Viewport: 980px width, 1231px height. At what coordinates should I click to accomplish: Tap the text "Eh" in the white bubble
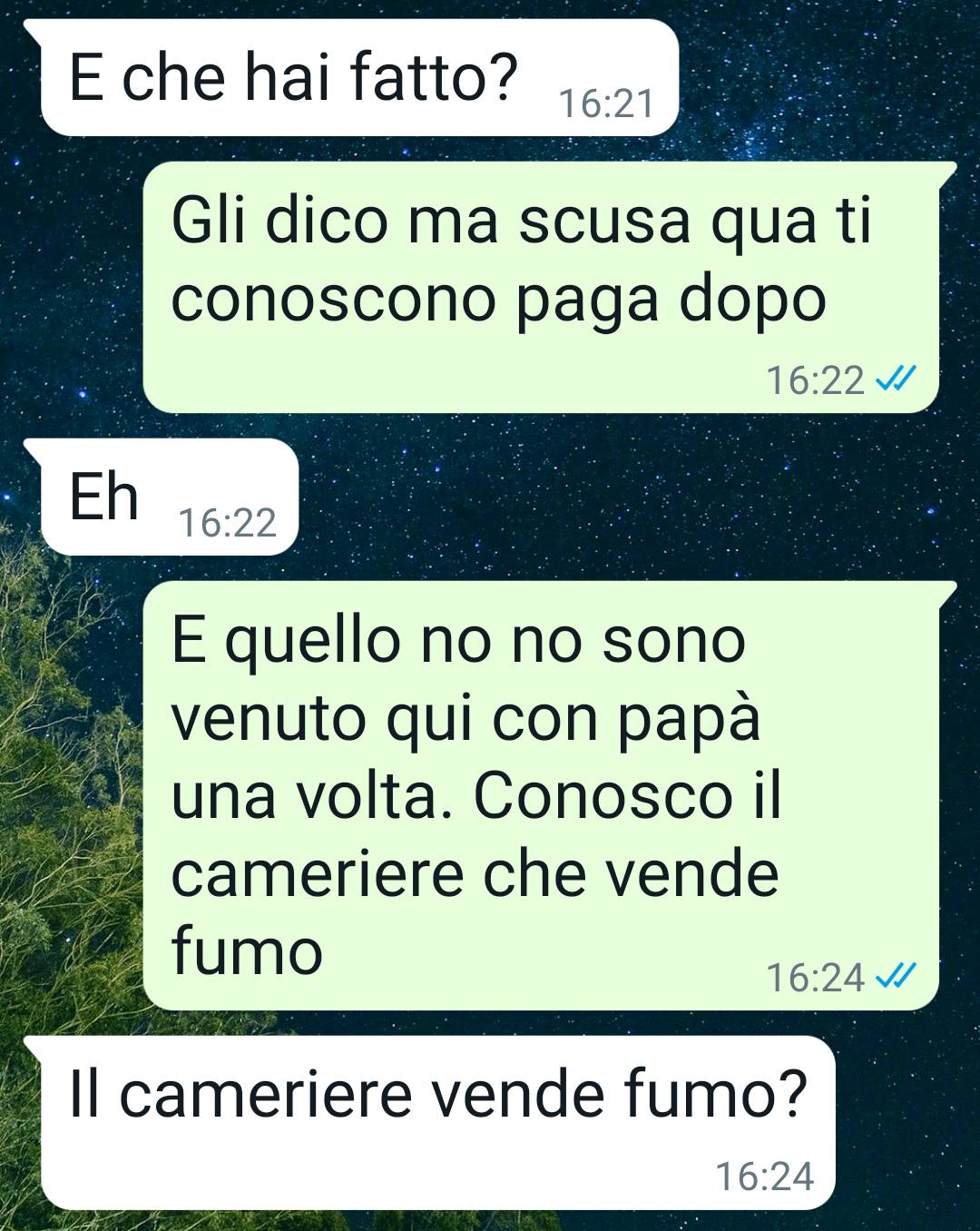coord(103,497)
